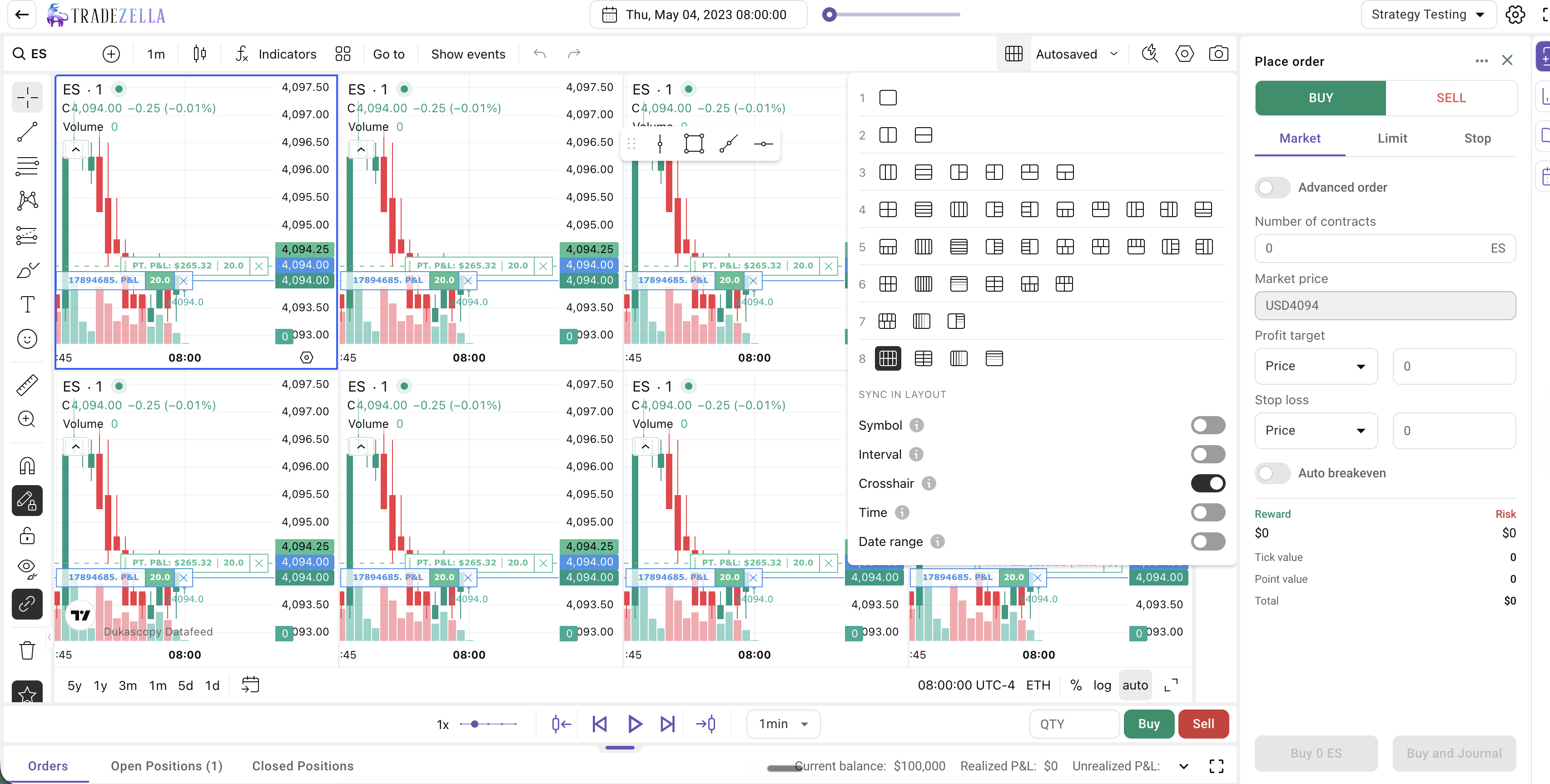
Task: Enable Date range sync in layout
Action: click(1207, 541)
